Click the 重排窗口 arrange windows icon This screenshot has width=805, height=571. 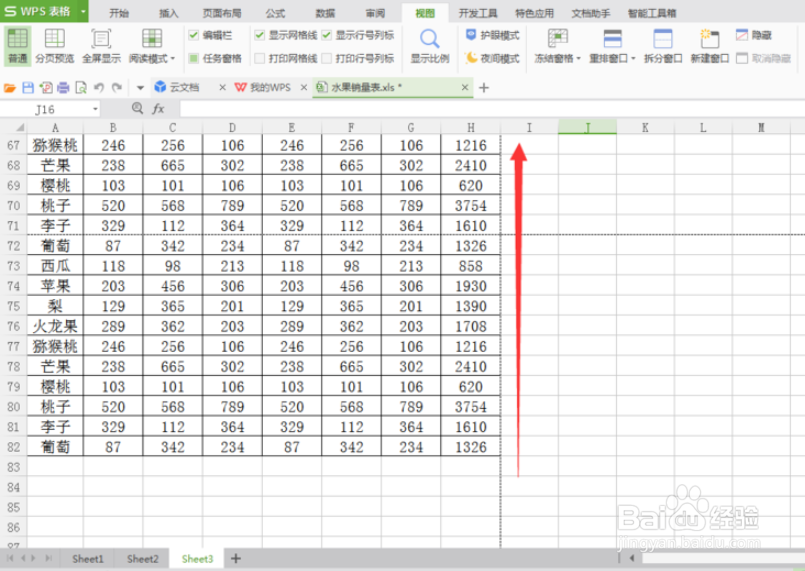(x=612, y=39)
